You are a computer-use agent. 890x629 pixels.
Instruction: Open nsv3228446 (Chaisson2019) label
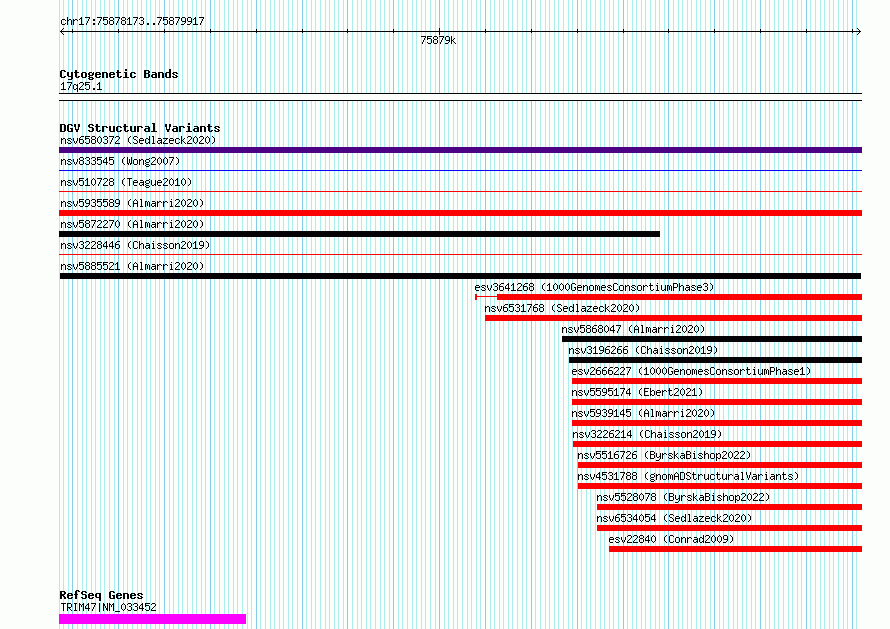tap(135, 245)
